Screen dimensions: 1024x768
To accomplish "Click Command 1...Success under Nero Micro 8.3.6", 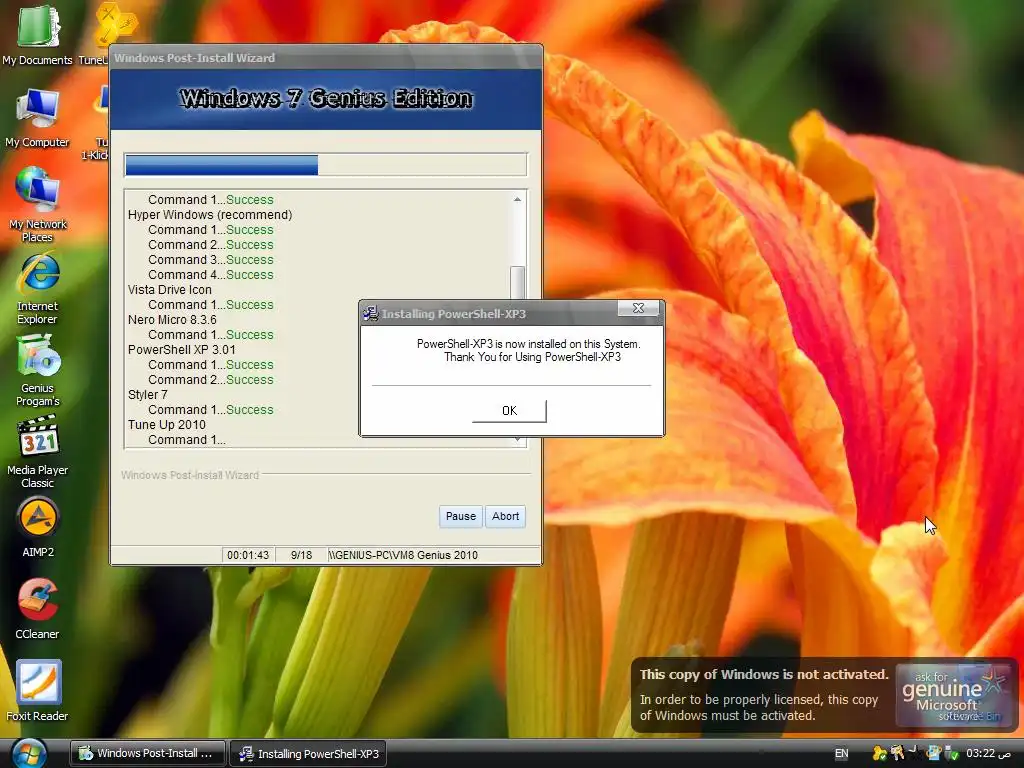I will (x=210, y=335).
